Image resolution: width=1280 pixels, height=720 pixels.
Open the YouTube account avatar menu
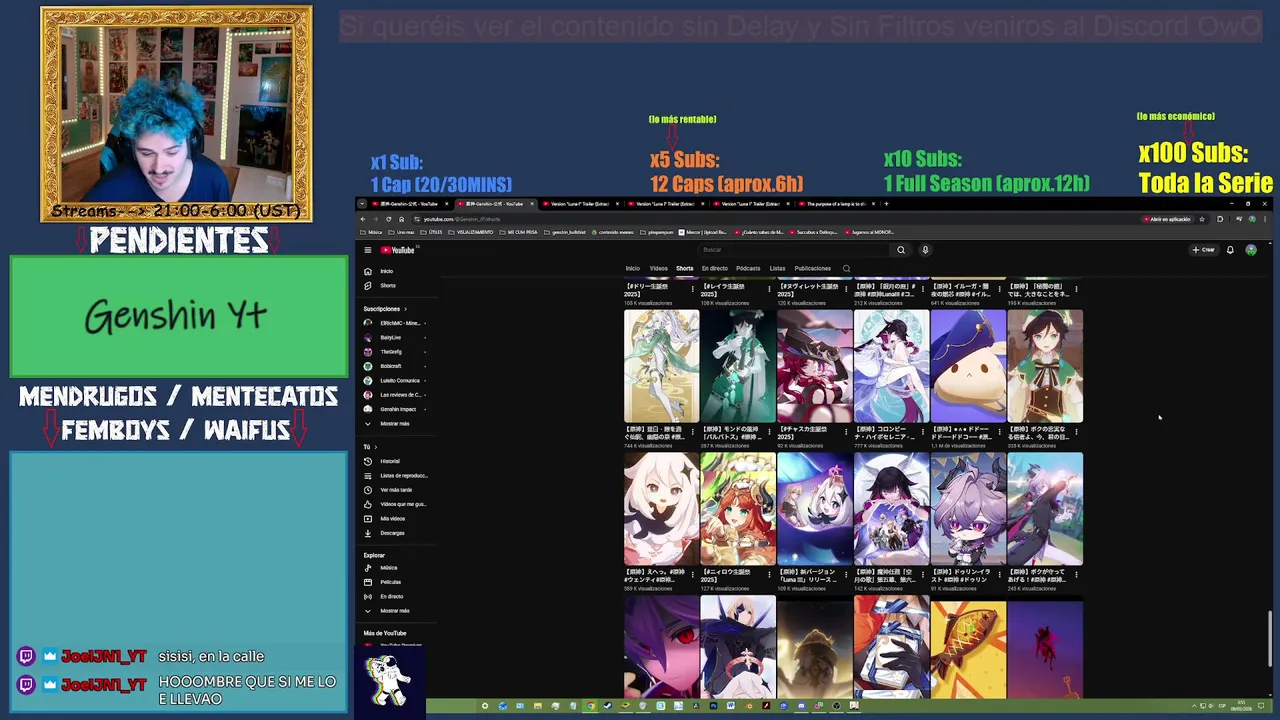click(1251, 250)
